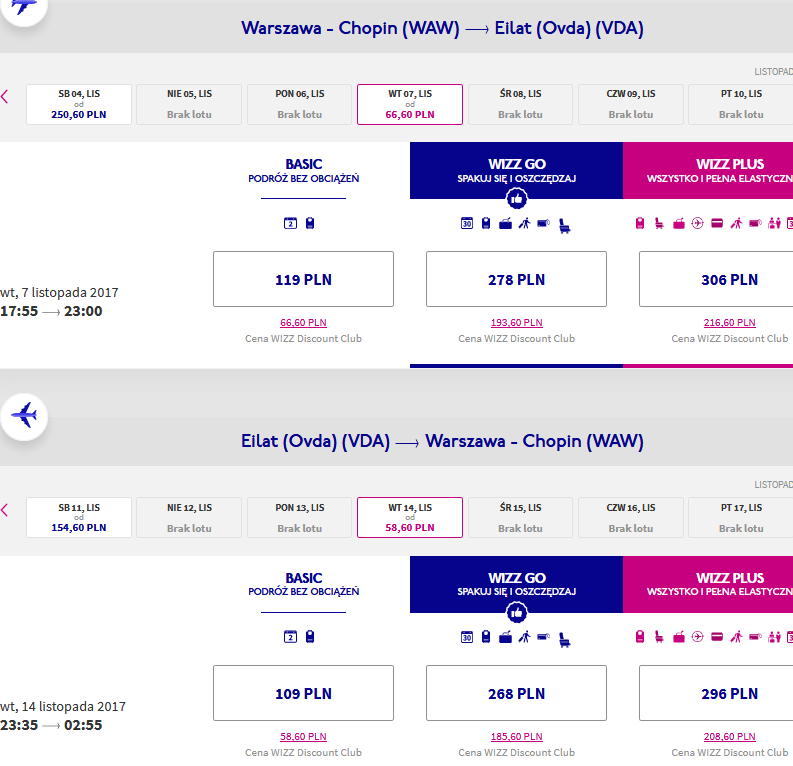
Task: Click the thumbs-up badge on return WIZZ GO
Action: [516, 613]
